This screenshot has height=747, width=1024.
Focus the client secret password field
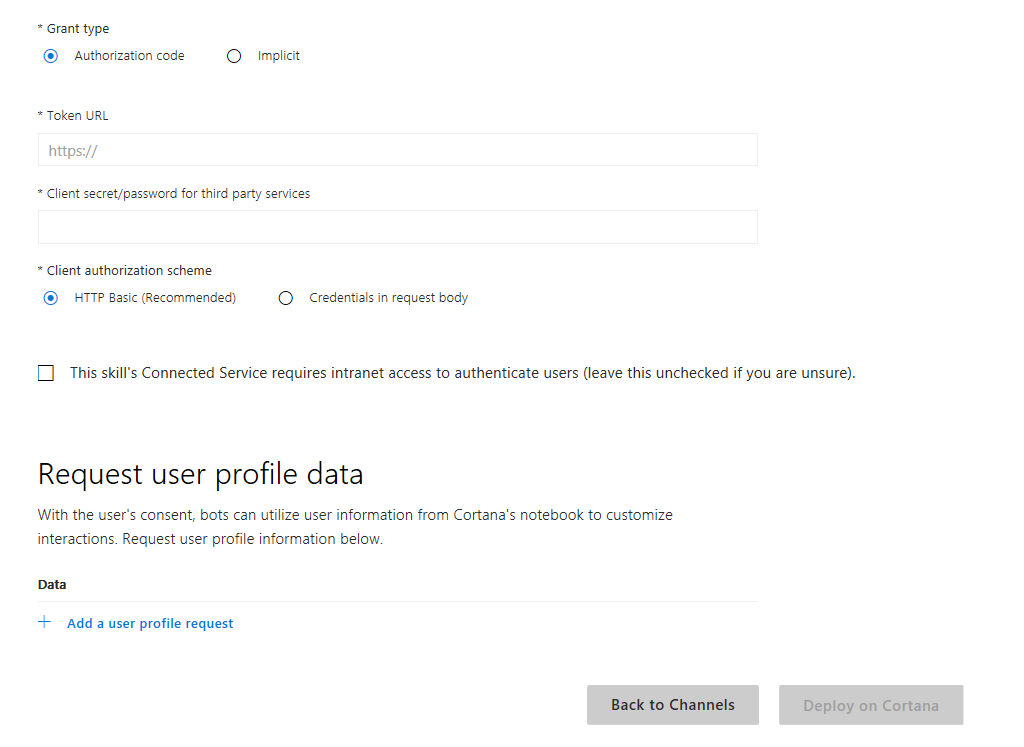tap(397, 227)
